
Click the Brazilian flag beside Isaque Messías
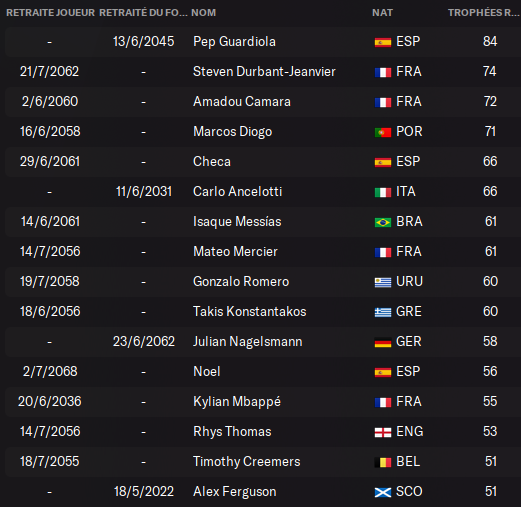[383, 222]
